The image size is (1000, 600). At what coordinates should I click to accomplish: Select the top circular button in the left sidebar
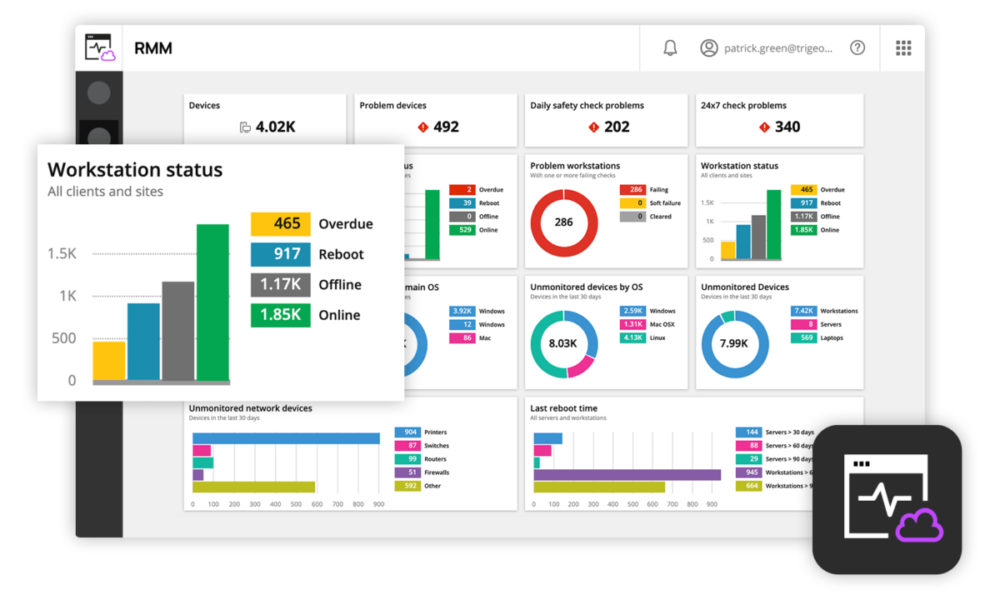pyautogui.click(x=99, y=93)
